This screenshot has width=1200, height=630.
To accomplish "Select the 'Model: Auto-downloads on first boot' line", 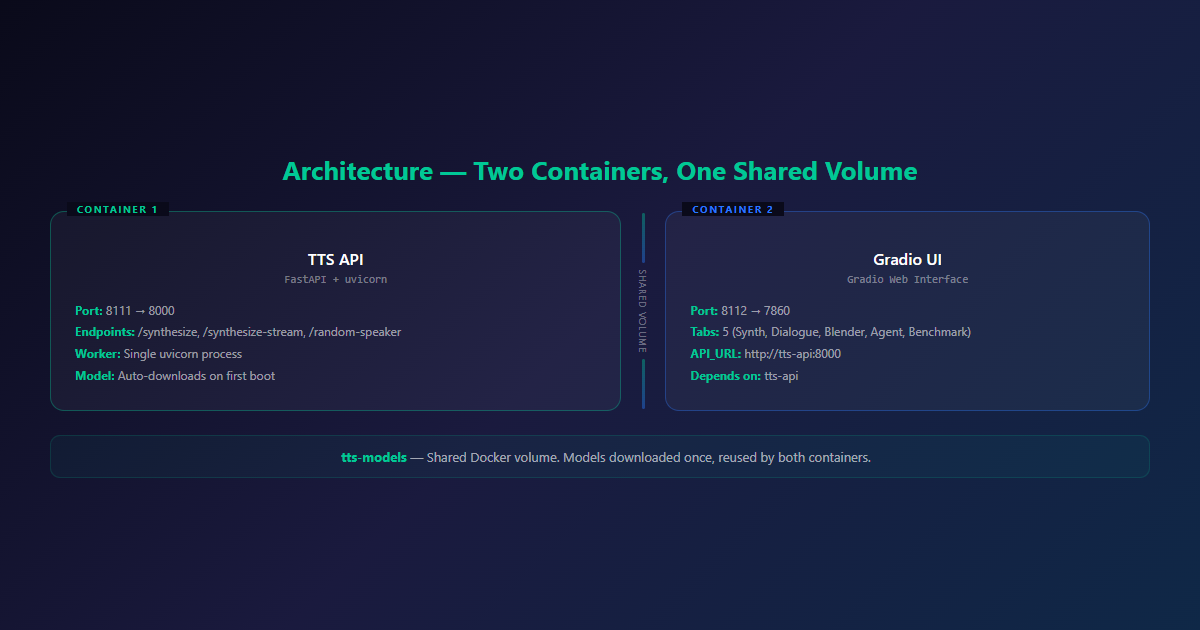I will (175, 376).
